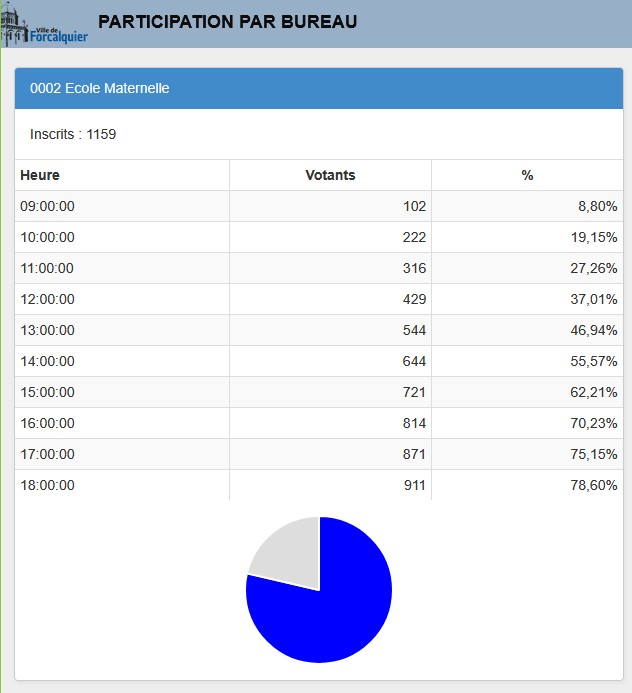Click the 55,57% participation cell
Viewport: 632px width, 693px height.
[x=594, y=361]
